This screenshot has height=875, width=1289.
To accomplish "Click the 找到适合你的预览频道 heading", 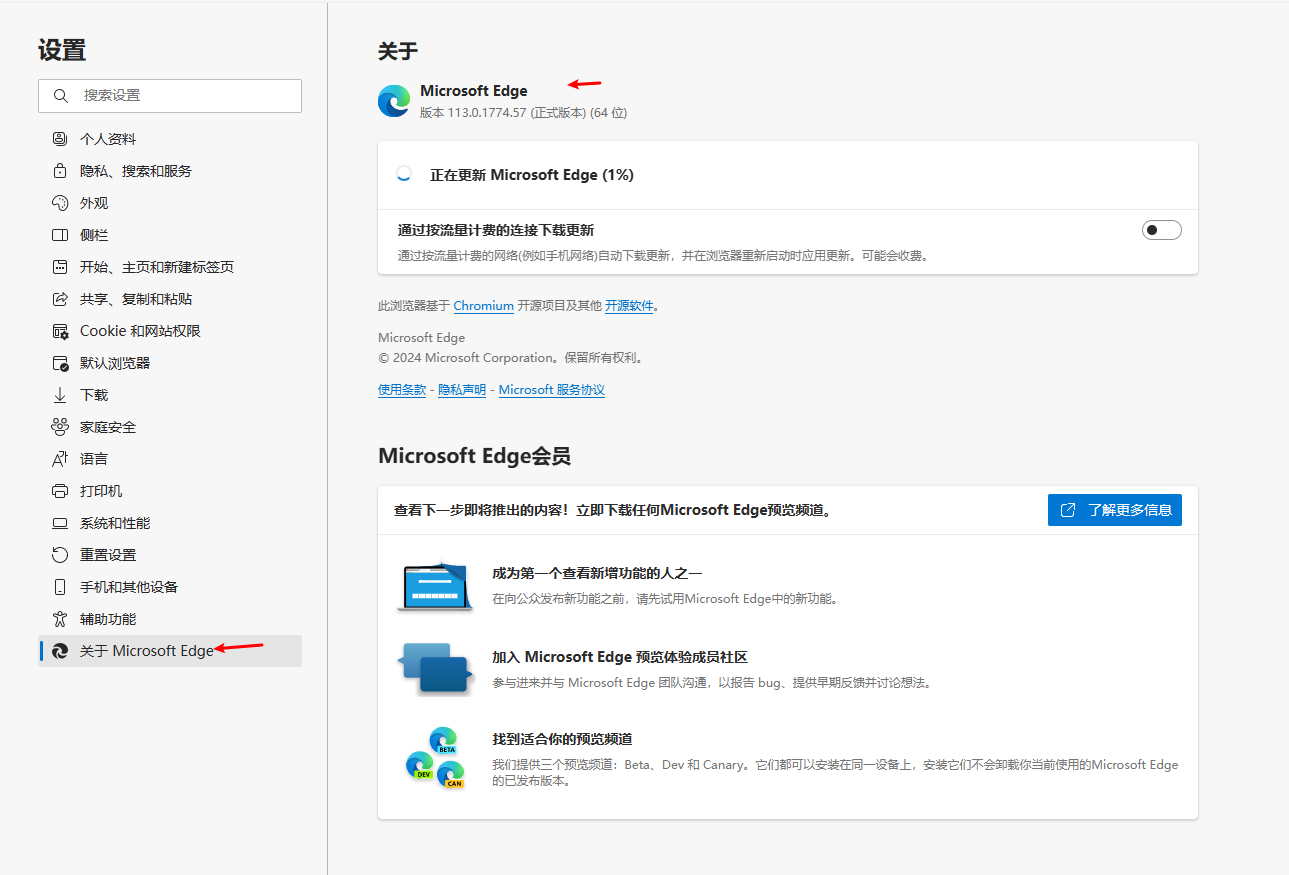I will click(x=562, y=740).
